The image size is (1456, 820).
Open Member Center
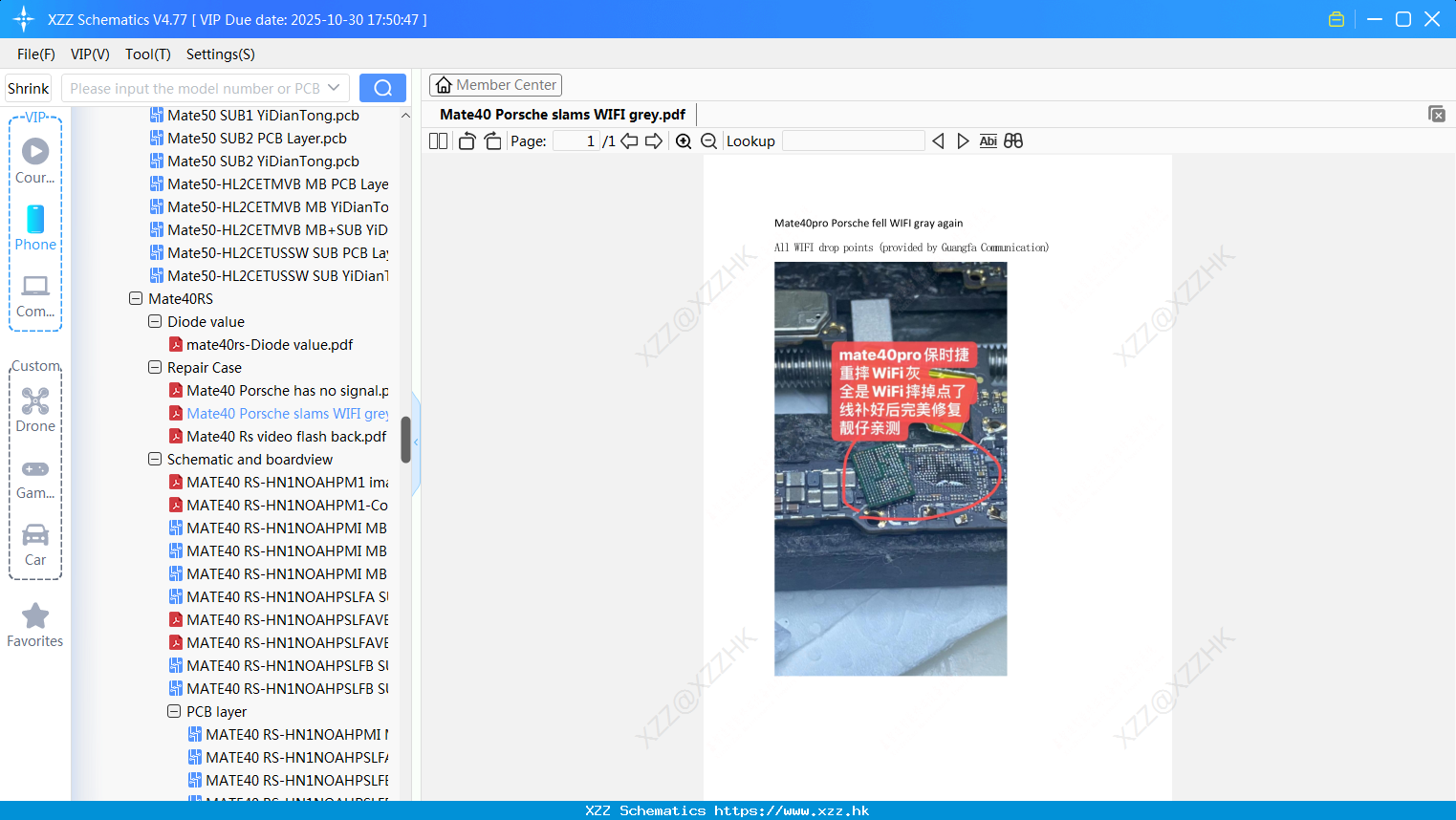coord(495,85)
